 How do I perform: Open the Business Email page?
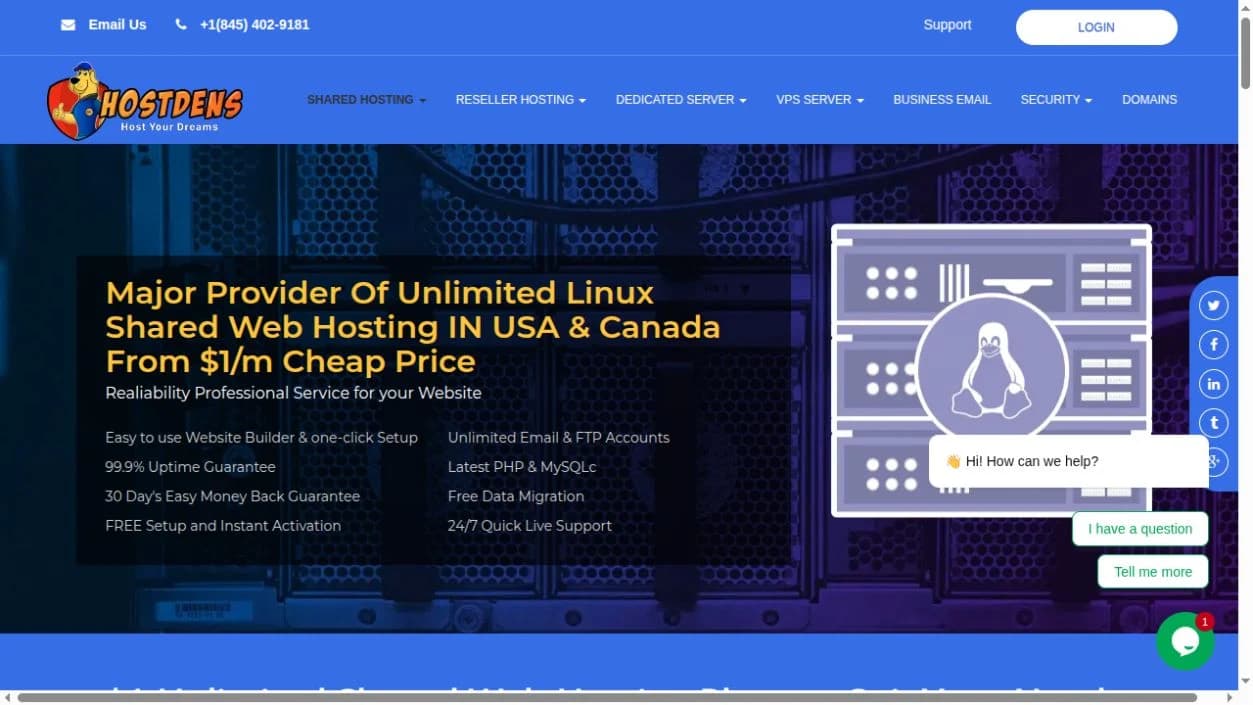click(x=942, y=100)
